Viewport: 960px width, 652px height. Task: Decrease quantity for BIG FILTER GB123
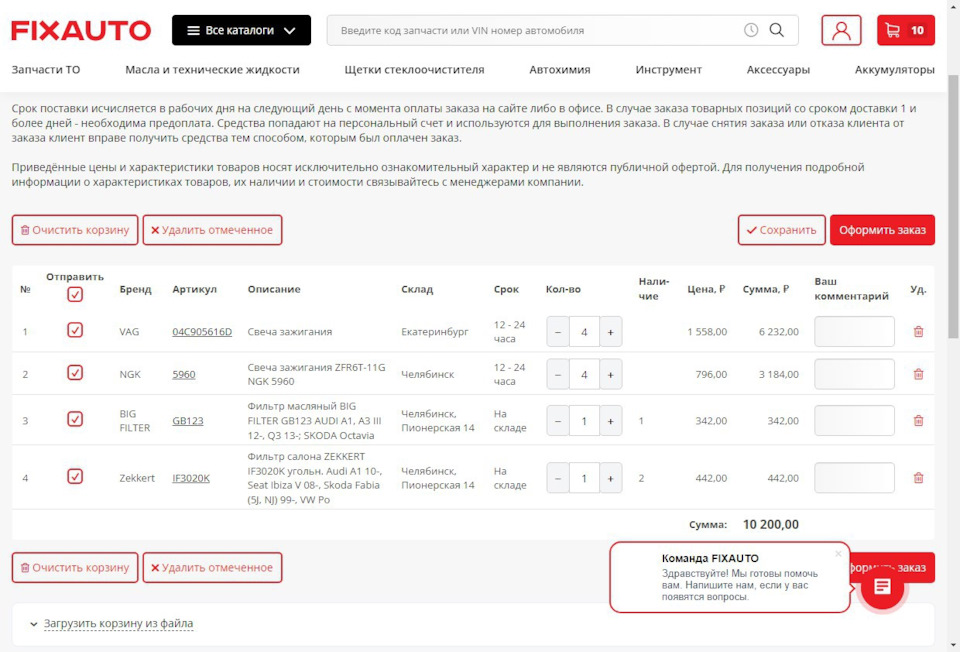click(x=558, y=421)
